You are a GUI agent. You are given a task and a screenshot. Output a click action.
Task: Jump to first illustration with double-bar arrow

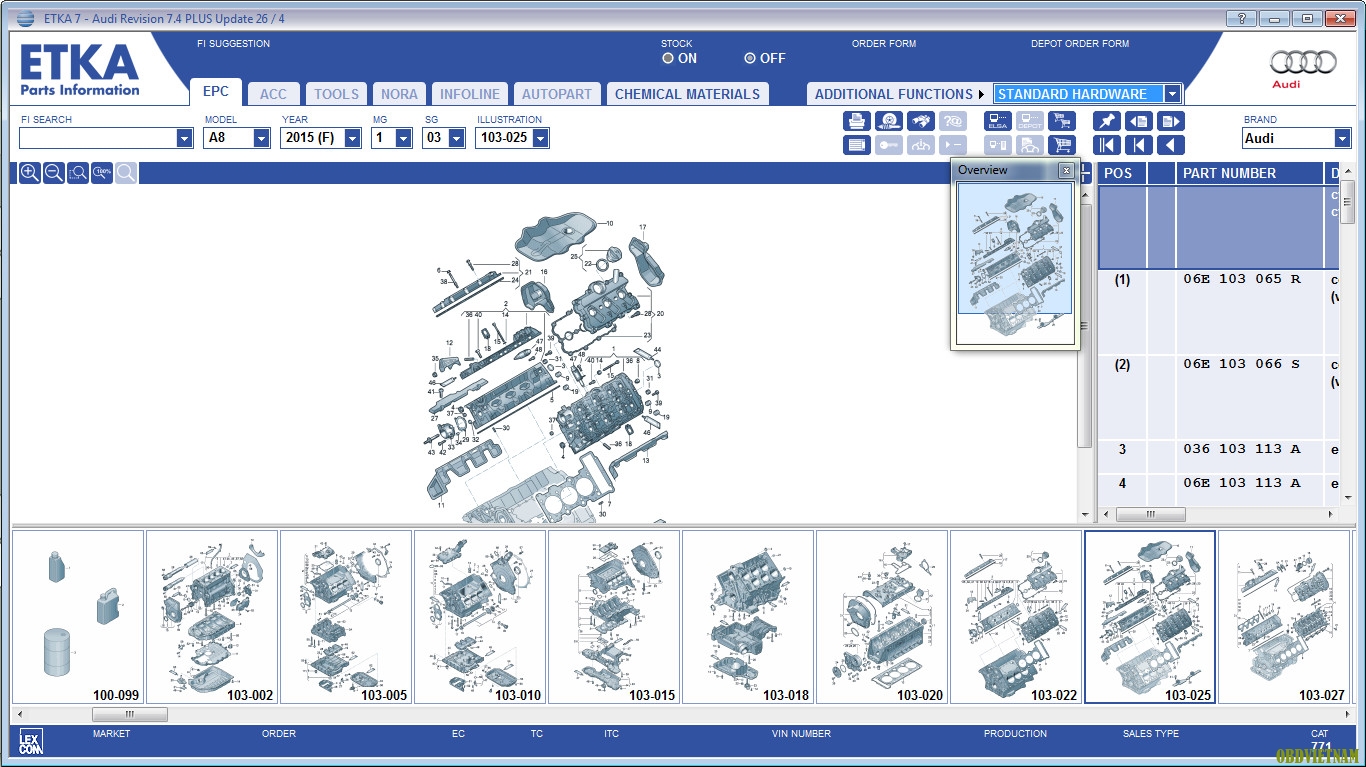[x=1107, y=146]
